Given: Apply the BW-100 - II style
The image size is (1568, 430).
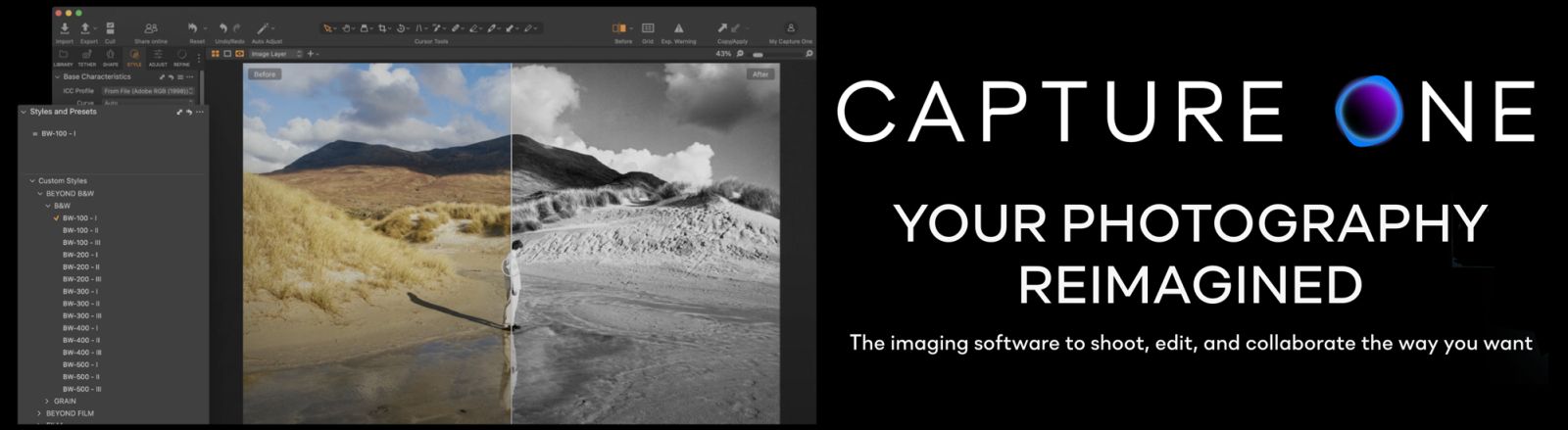Looking at the screenshot, I should (80, 230).
